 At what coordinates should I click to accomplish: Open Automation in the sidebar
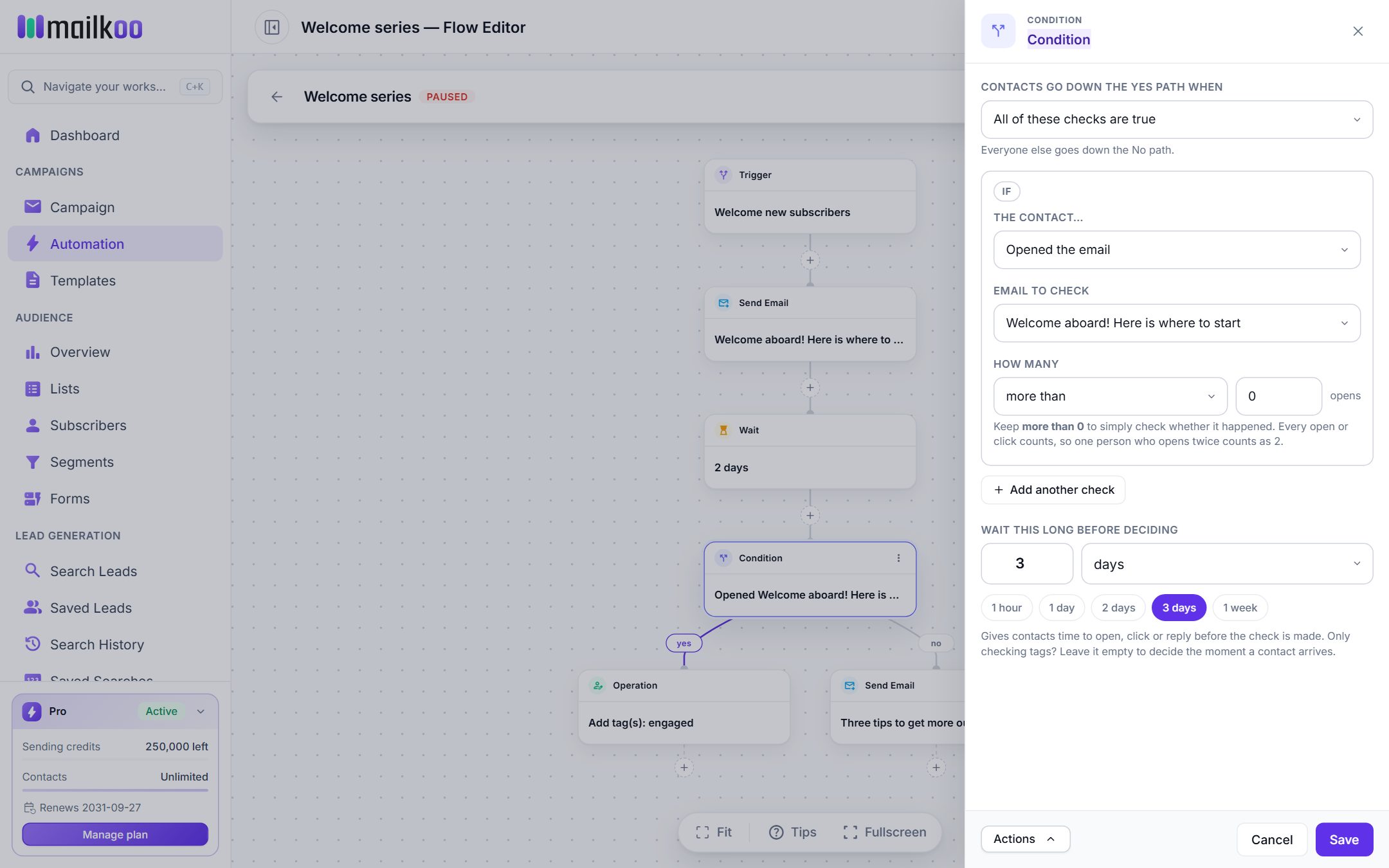[115, 244]
